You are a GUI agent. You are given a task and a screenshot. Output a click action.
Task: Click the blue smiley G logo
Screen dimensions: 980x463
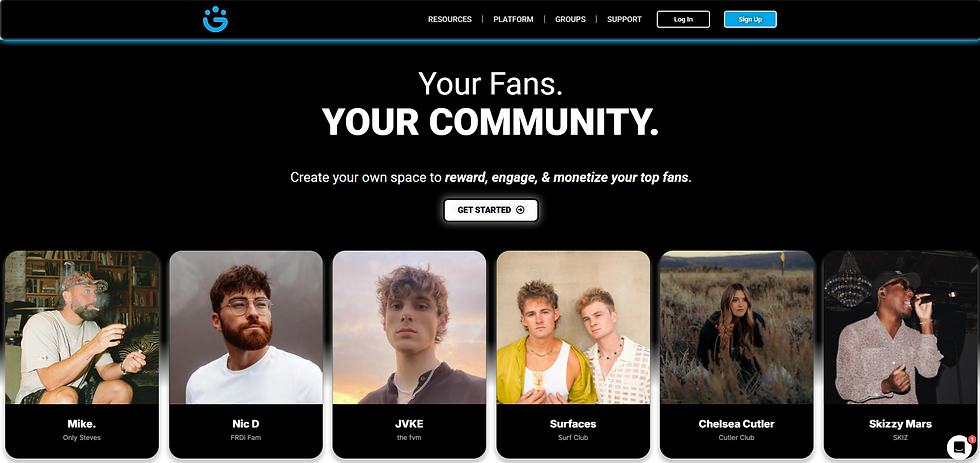(x=215, y=19)
